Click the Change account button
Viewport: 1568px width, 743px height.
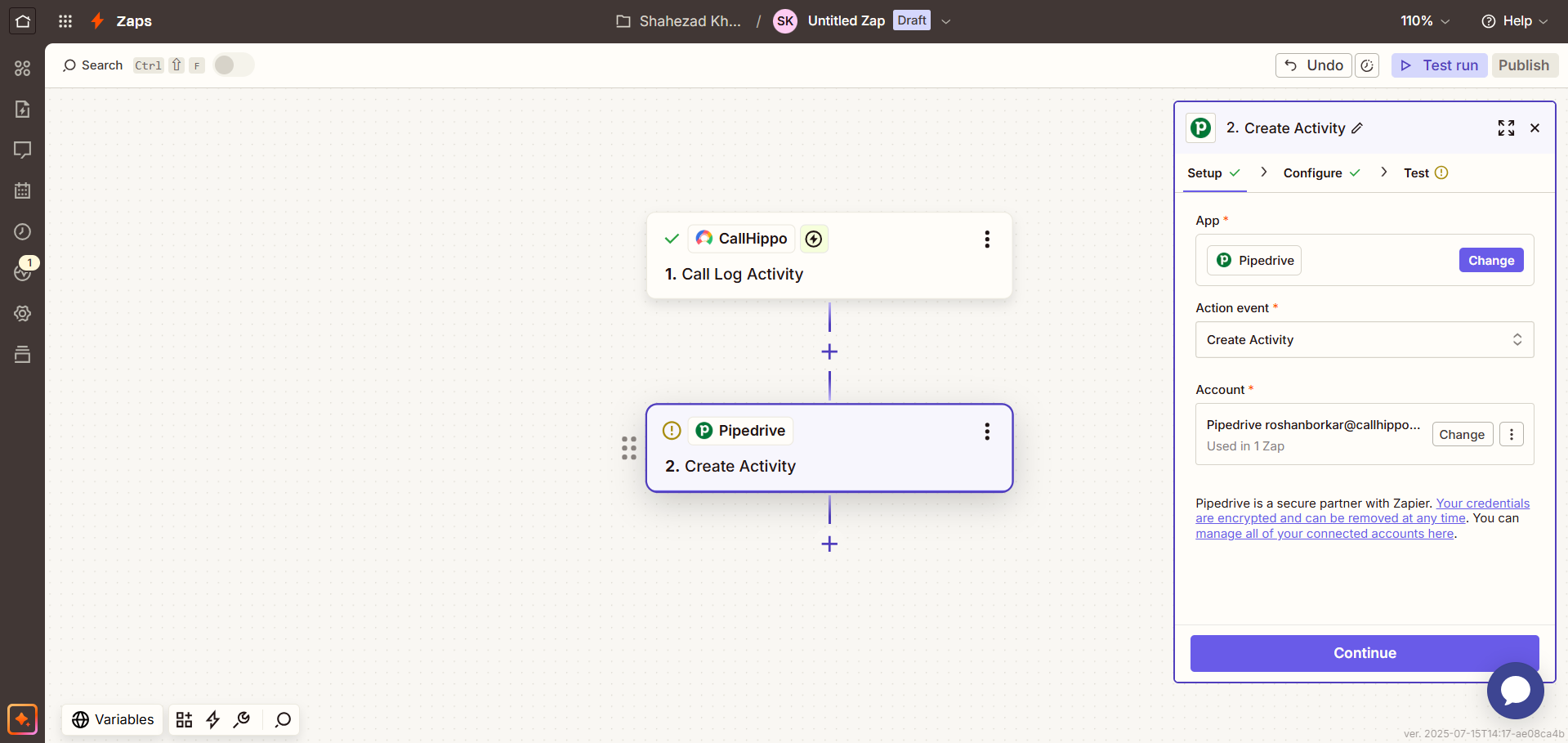click(x=1462, y=434)
